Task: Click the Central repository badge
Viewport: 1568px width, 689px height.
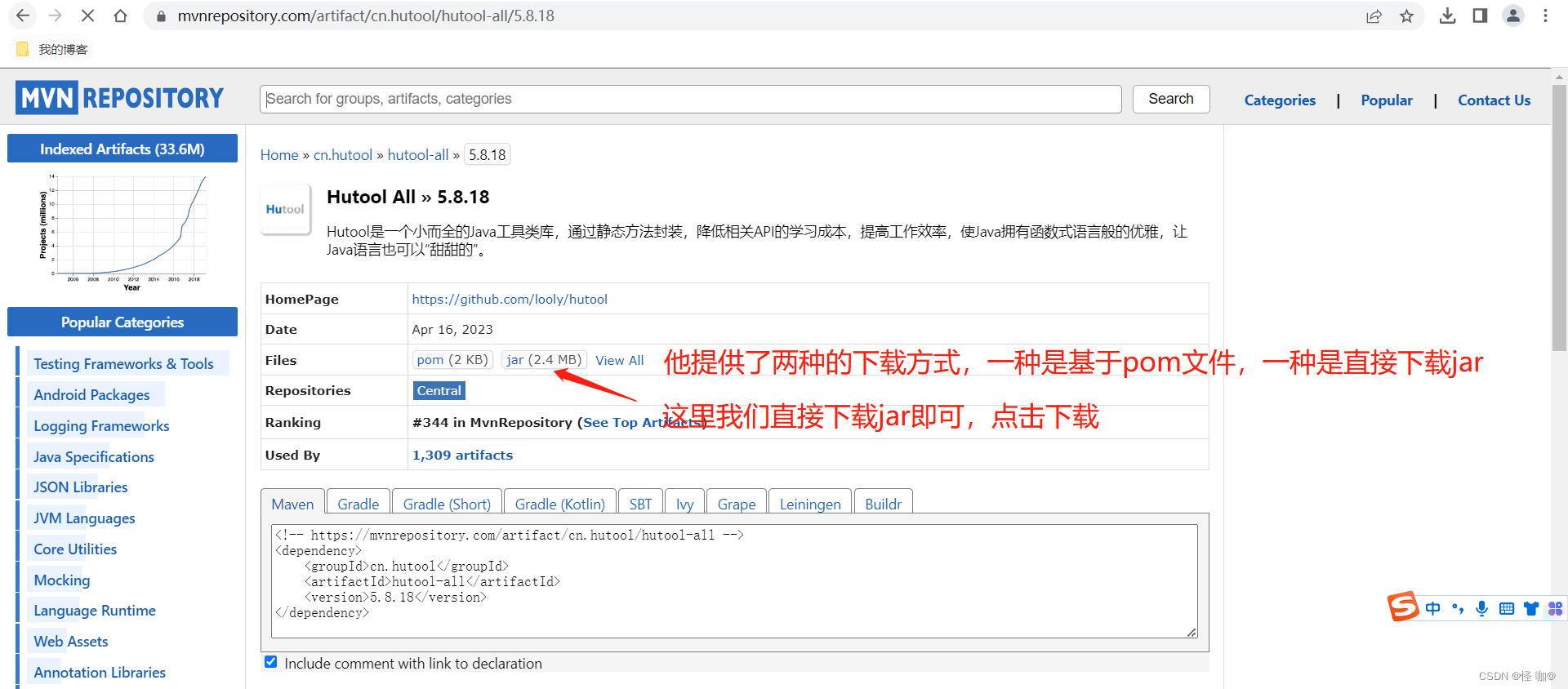Action: click(439, 391)
